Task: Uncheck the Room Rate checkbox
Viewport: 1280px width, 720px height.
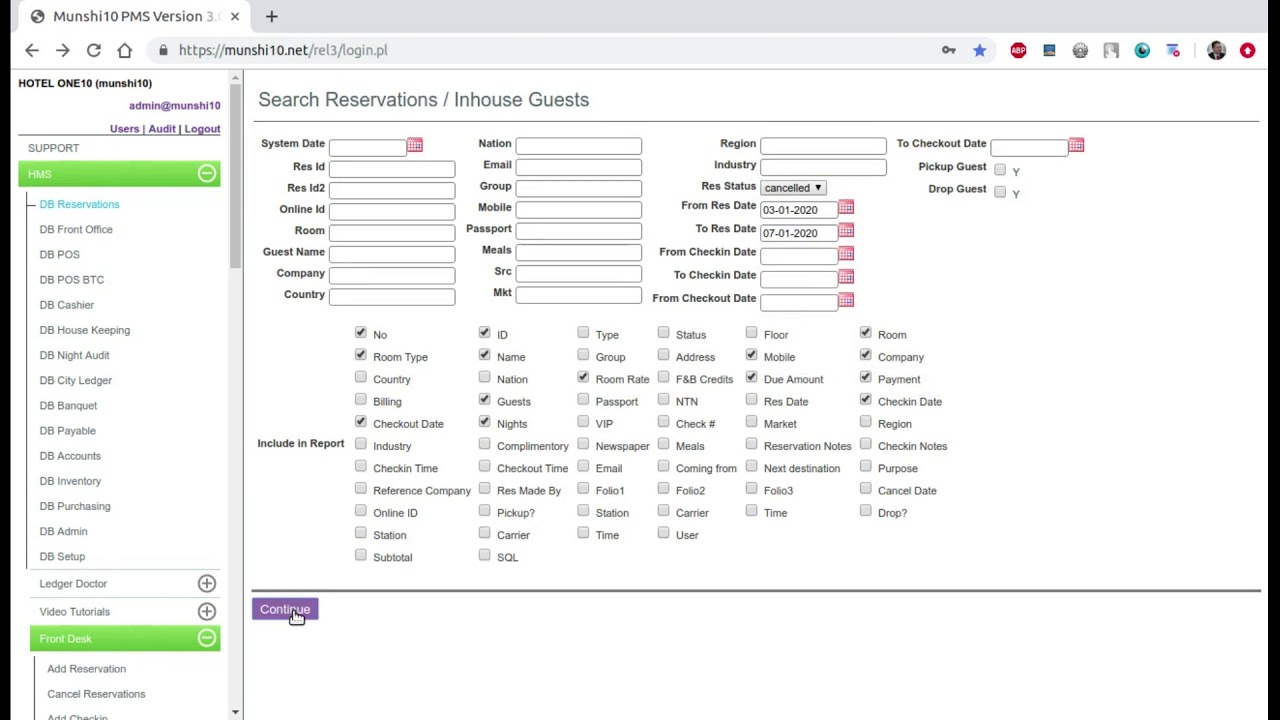Action: coord(583,377)
